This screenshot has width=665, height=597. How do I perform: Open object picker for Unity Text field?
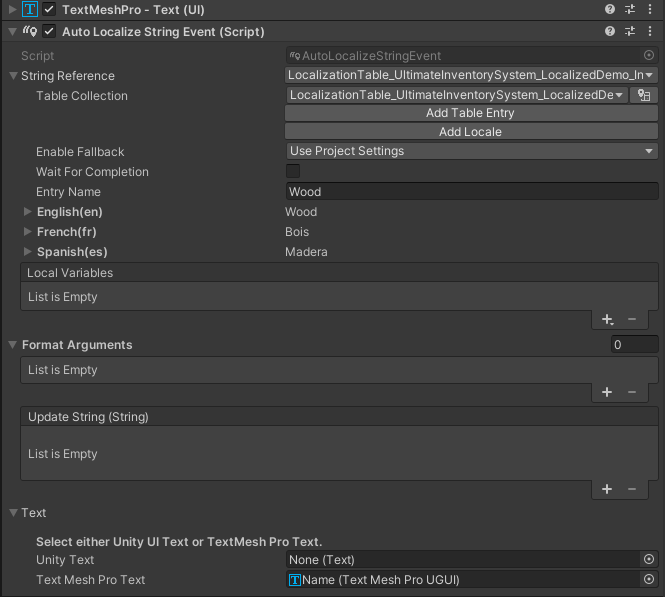point(649,559)
